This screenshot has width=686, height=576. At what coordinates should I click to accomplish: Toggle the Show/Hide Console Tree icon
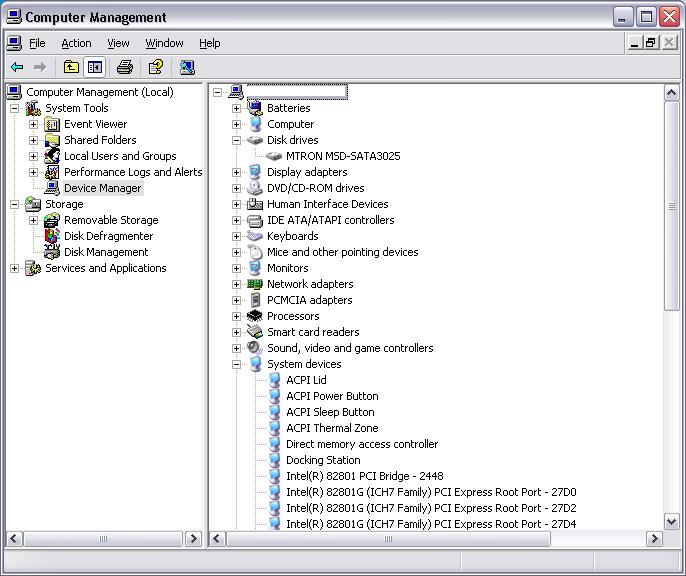pos(95,67)
